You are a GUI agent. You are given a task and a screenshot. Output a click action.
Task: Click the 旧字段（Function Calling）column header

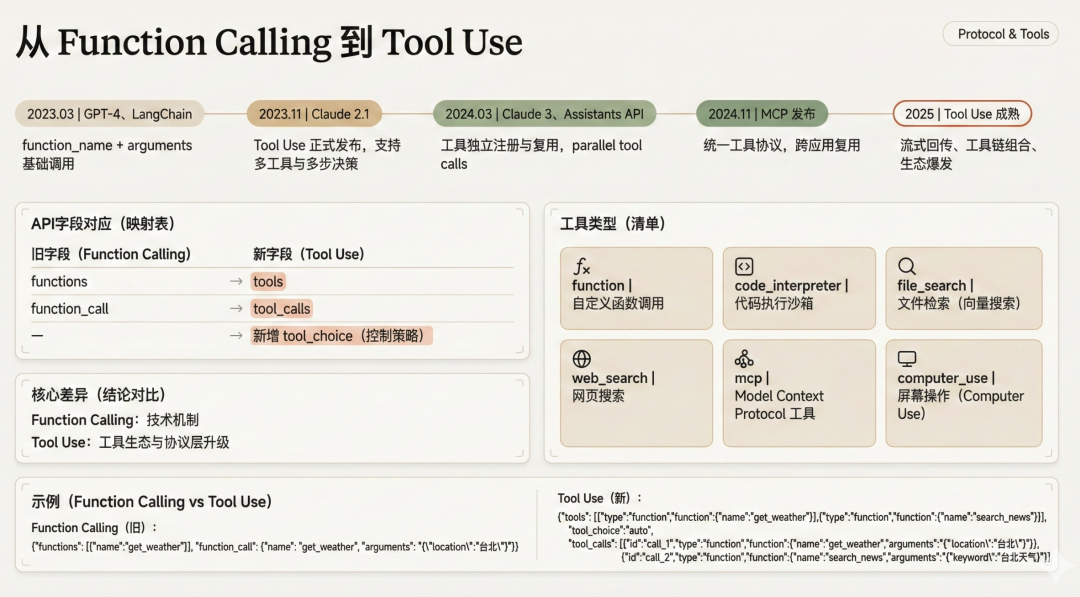pos(111,254)
